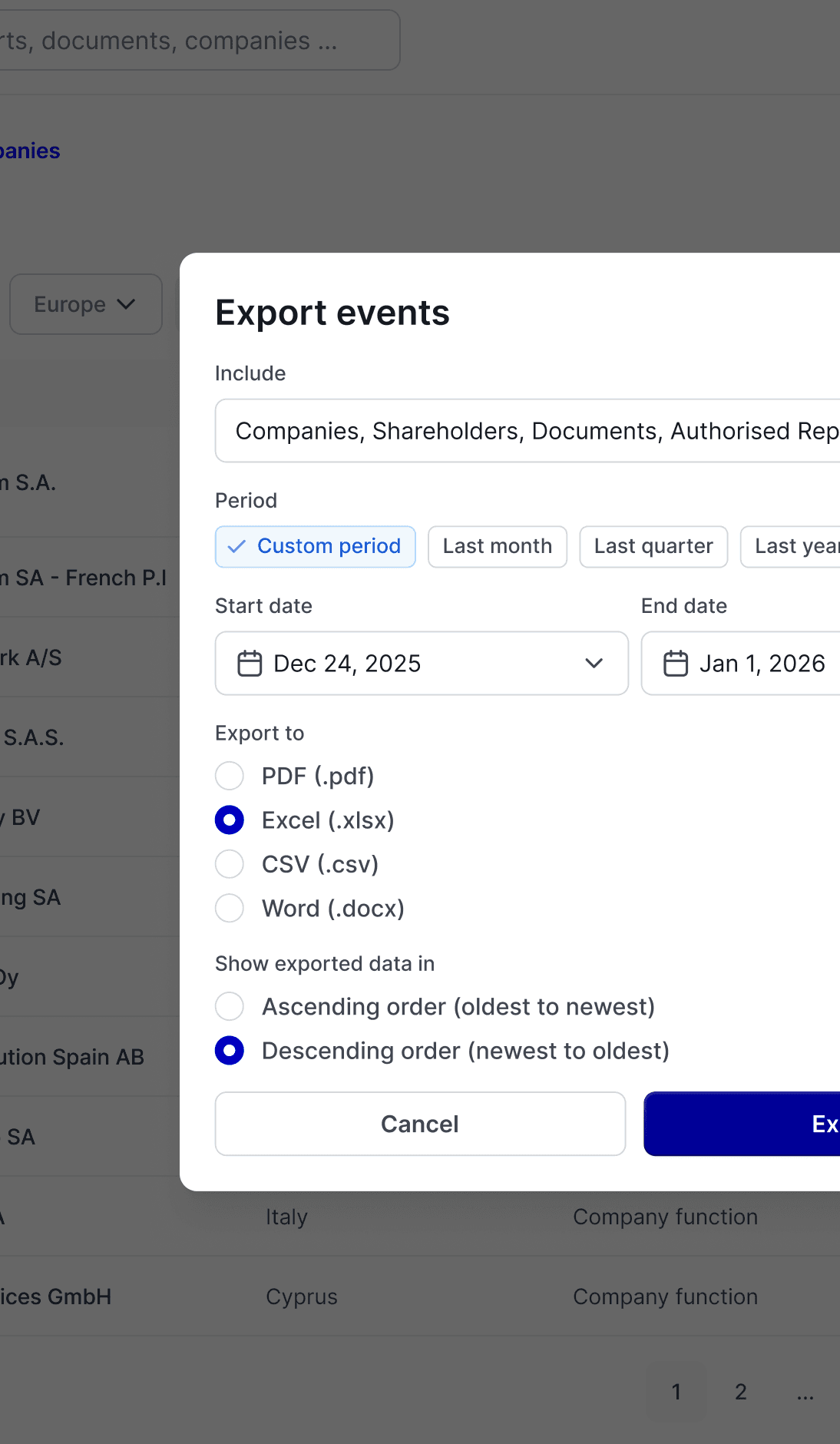Click the Custom period checkmark icon
Screen dimensions: 840x1444
pos(236,547)
